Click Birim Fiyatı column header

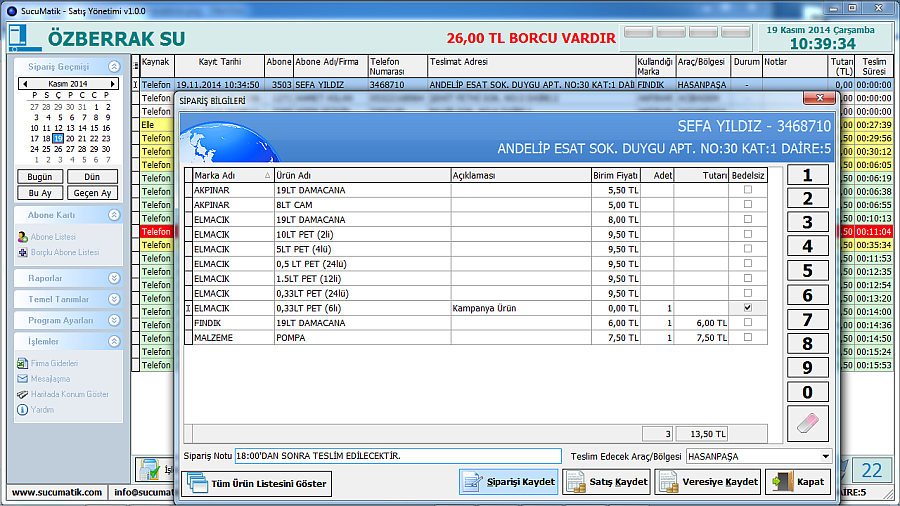[615, 176]
